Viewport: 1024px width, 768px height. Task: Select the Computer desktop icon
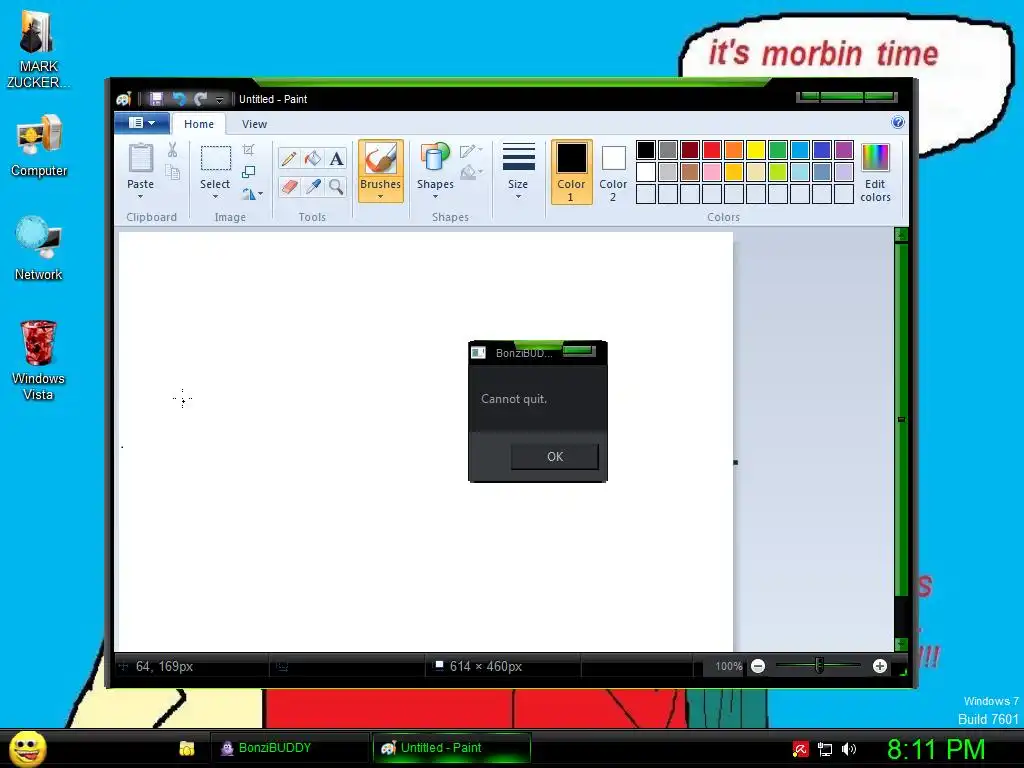39,145
